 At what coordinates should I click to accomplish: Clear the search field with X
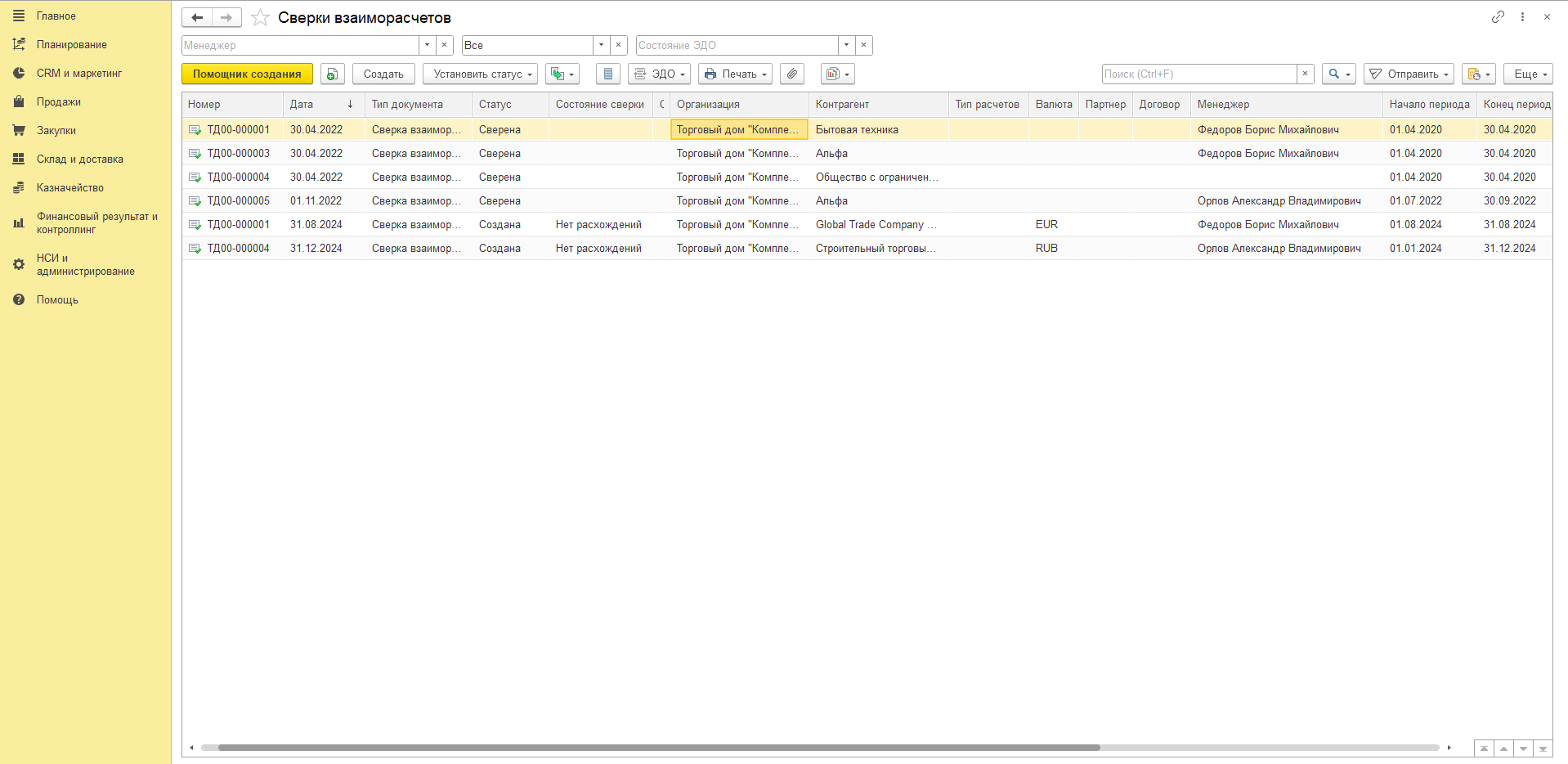point(1306,74)
